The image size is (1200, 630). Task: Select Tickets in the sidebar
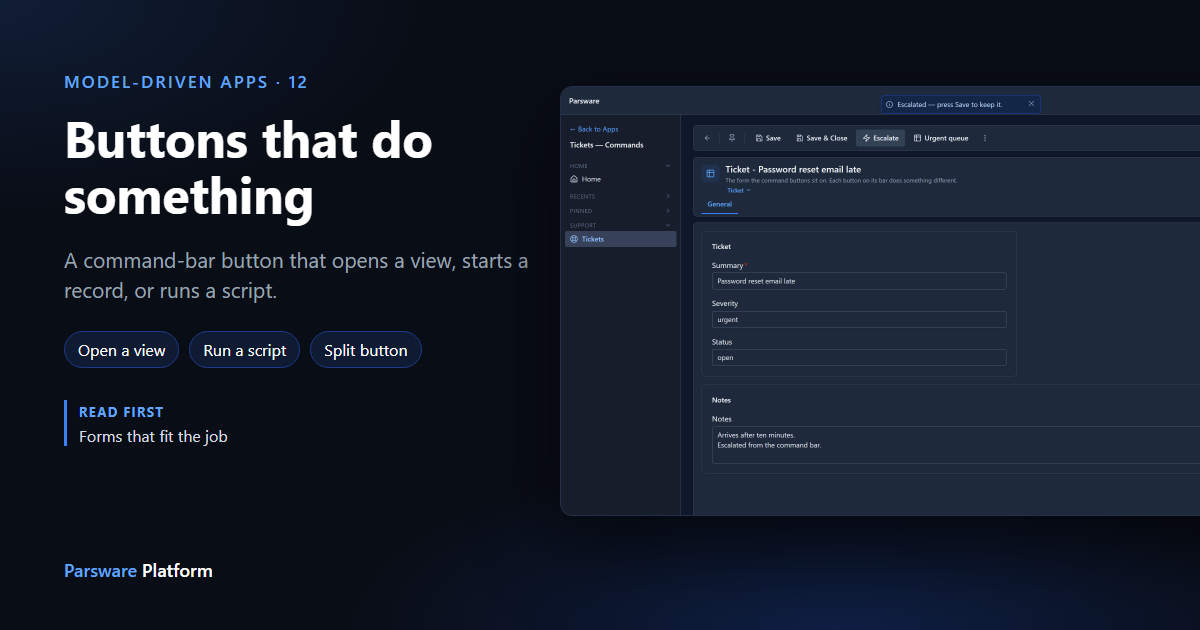click(x=620, y=239)
